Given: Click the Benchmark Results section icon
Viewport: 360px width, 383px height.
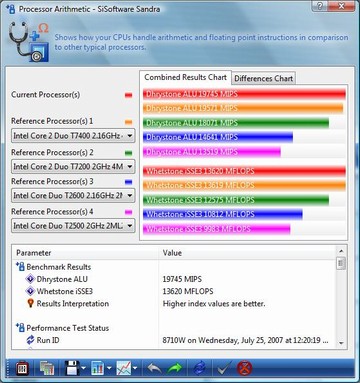Looking at the screenshot, I should (x=20, y=267).
